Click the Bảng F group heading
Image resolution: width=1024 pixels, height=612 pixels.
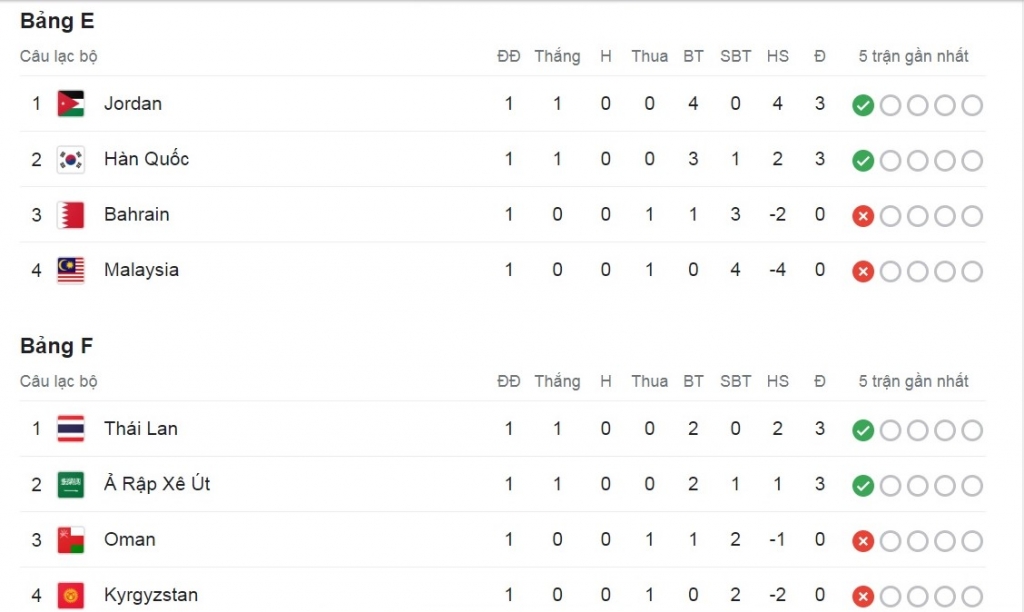(57, 346)
